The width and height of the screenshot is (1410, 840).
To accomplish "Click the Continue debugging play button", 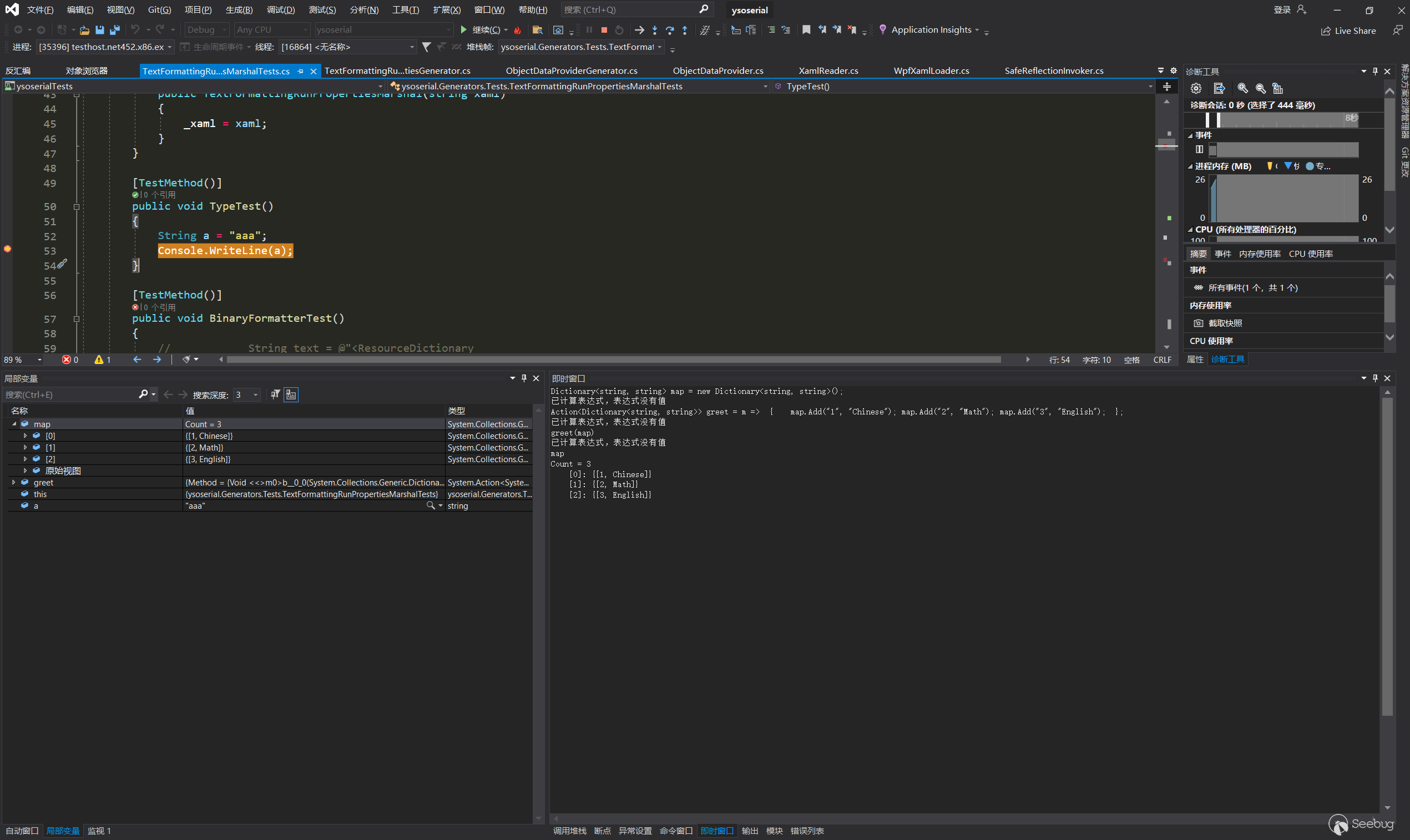I will [463, 30].
